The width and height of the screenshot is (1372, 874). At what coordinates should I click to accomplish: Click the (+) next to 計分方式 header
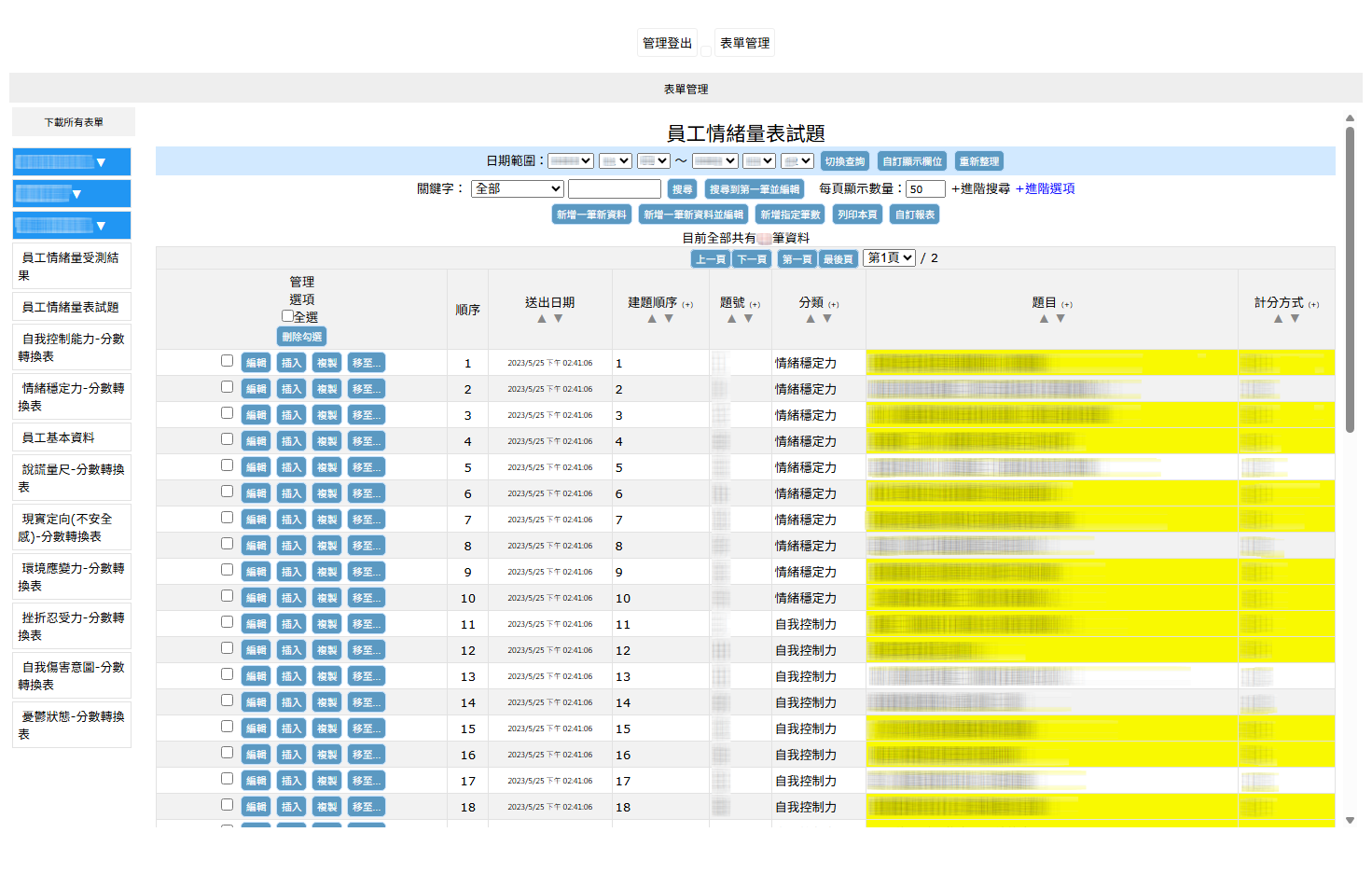[x=1313, y=304]
